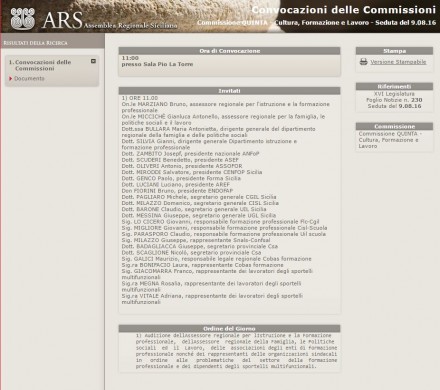Click the Sig. MIGLIORE Giovanni entry
Screen dimensions: 440x390
pos(224,228)
